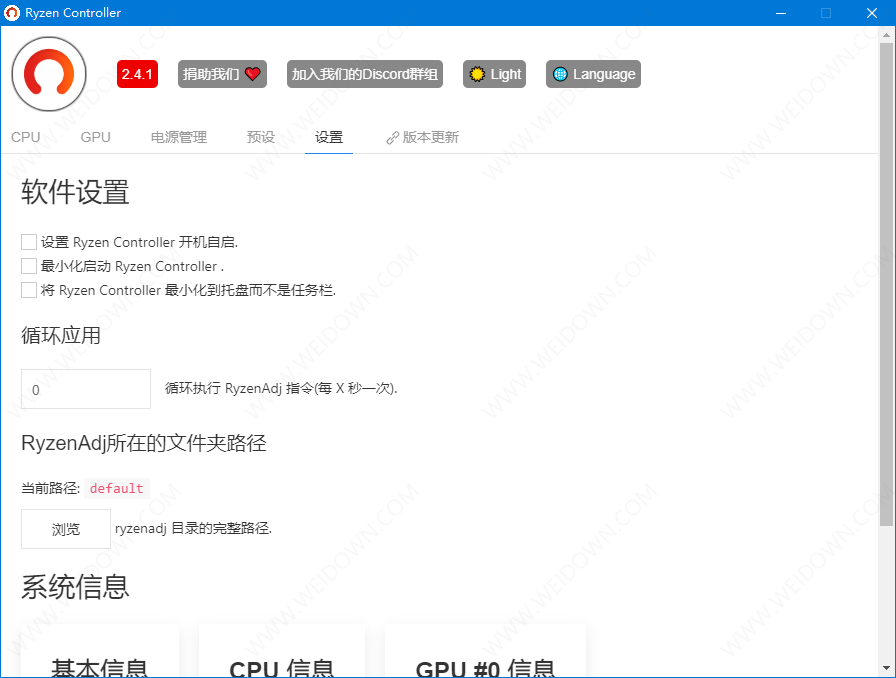This screenshot has width=896, height=678.
Task: Switch to the CPU tab
Action: [x=26, y=137]
